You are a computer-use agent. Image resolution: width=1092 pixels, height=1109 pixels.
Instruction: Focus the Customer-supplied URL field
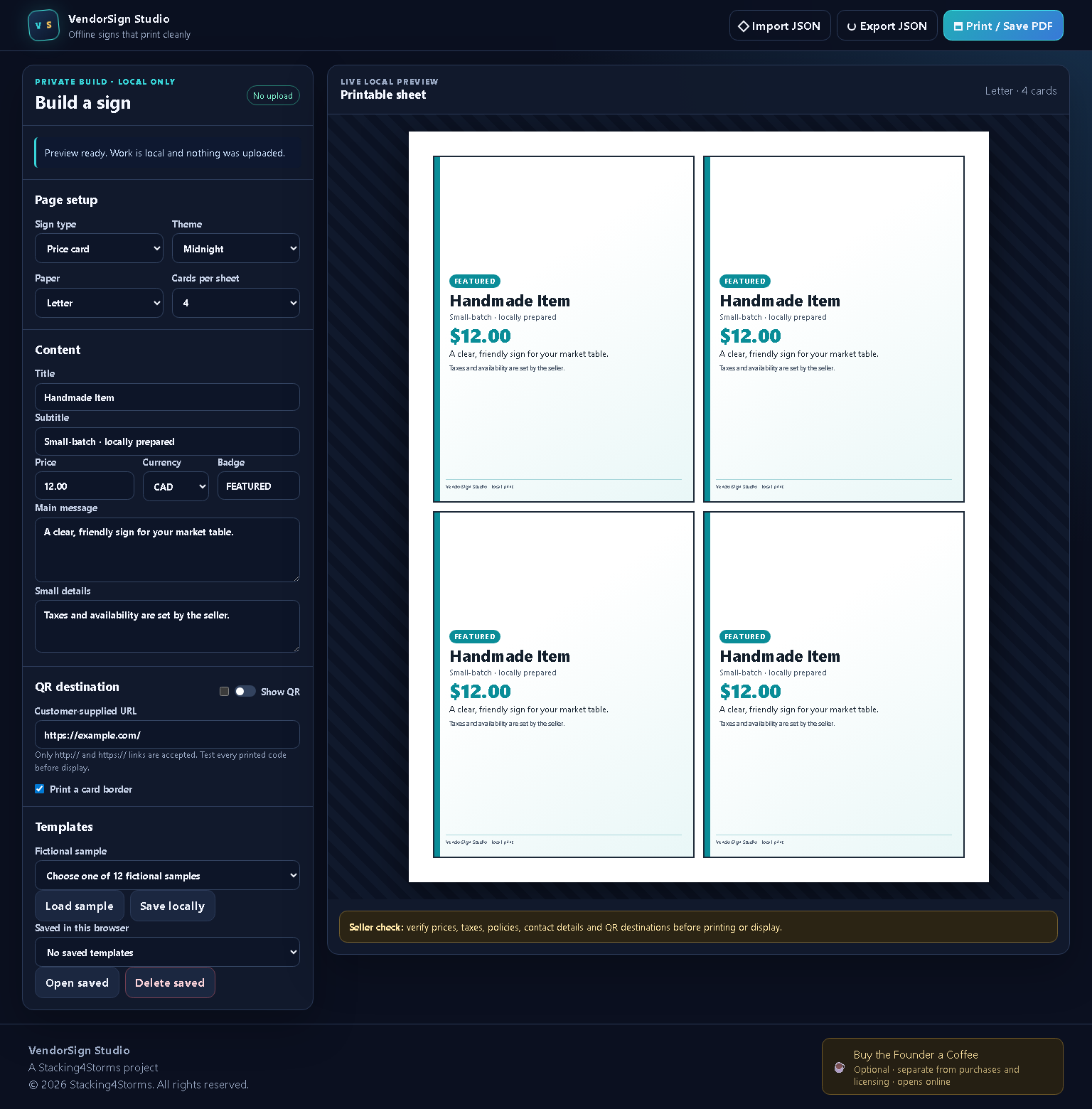pos(167,734)
